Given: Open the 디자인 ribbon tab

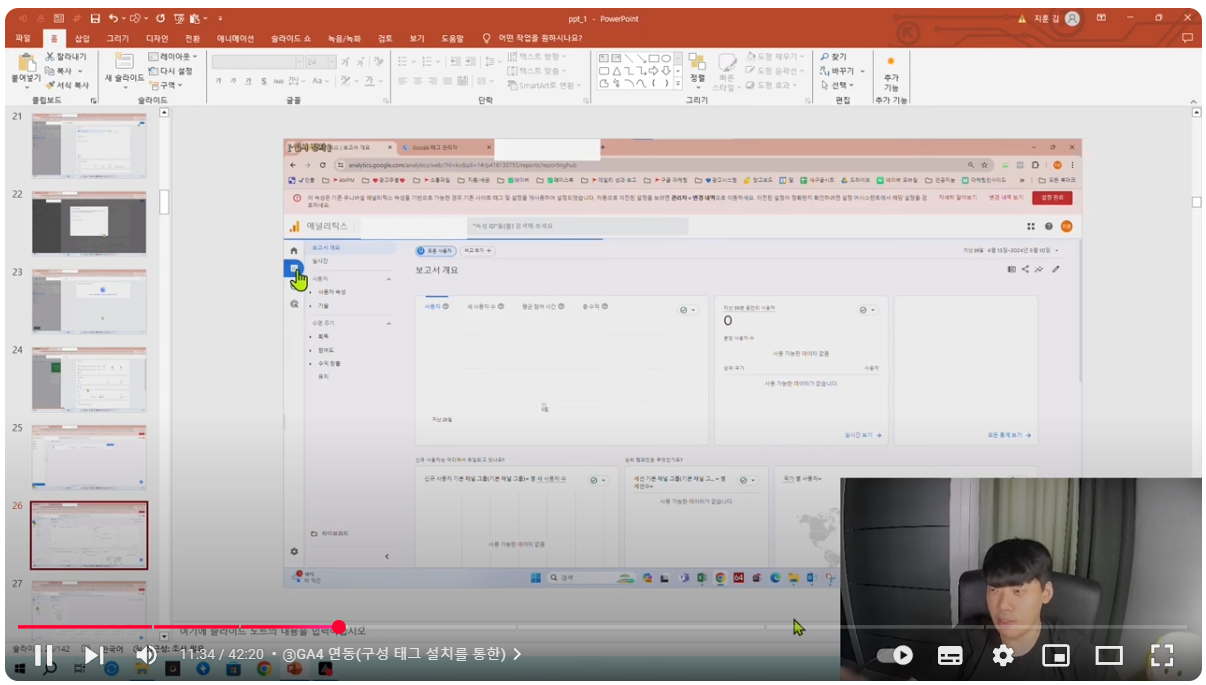Looking at the screenshot, I should [157, 38].
